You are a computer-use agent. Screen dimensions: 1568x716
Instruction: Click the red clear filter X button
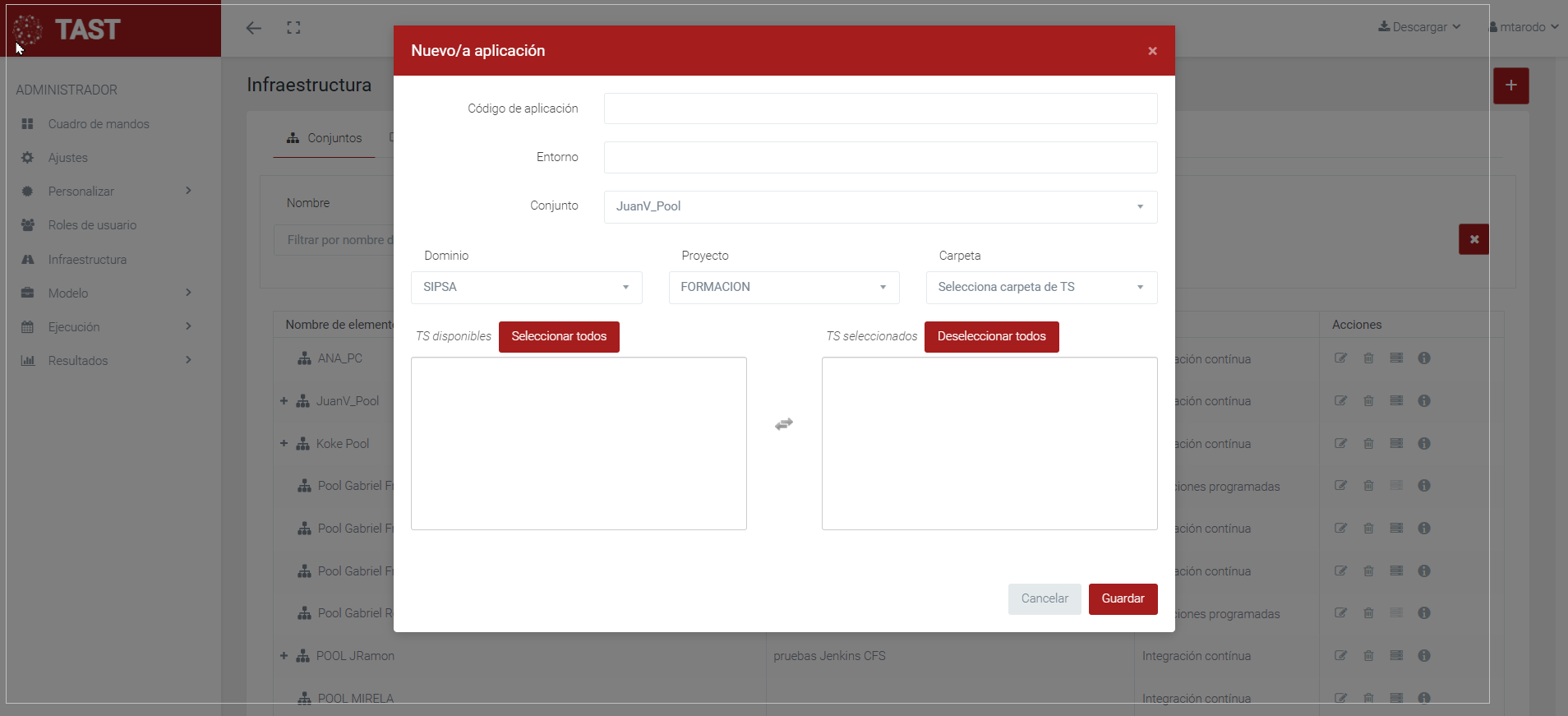pos(1473,239)
